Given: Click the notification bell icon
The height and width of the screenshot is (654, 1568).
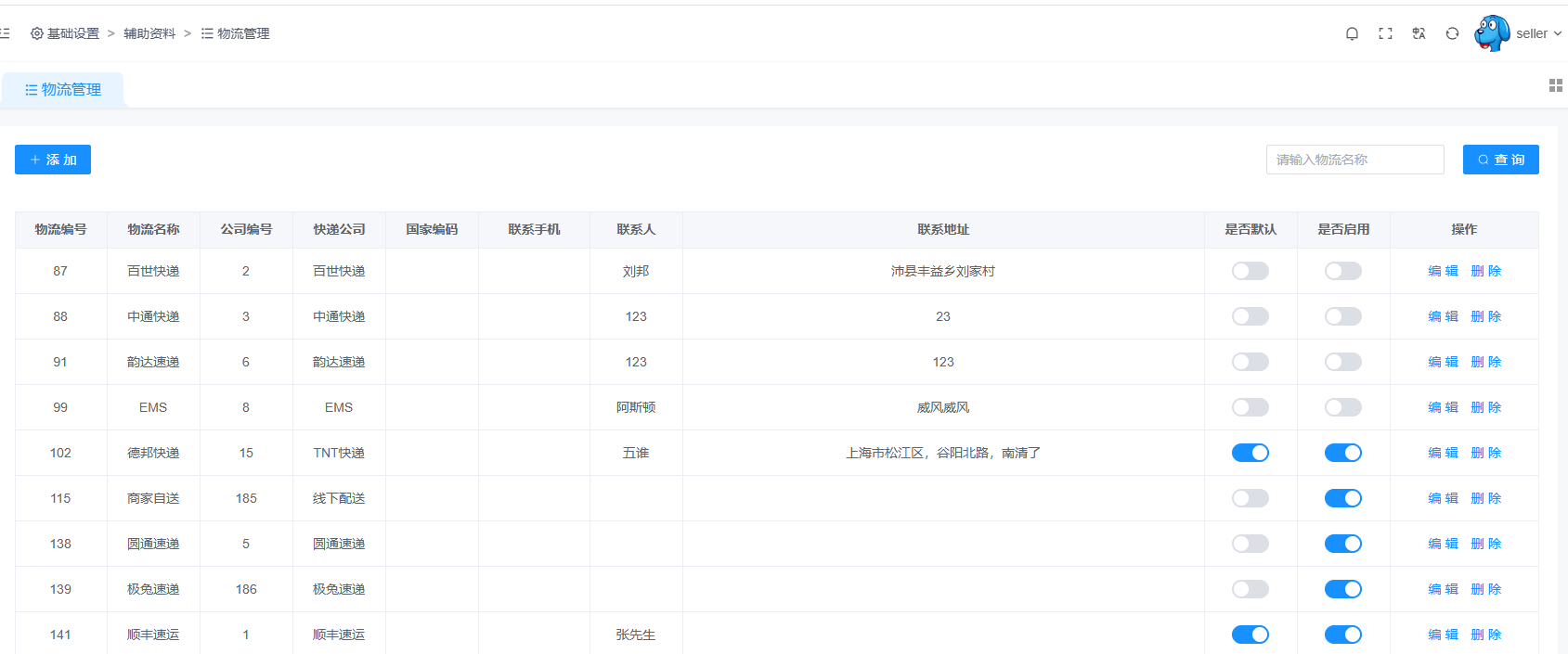Looking at the screenshot, I should coord(1352,33).
